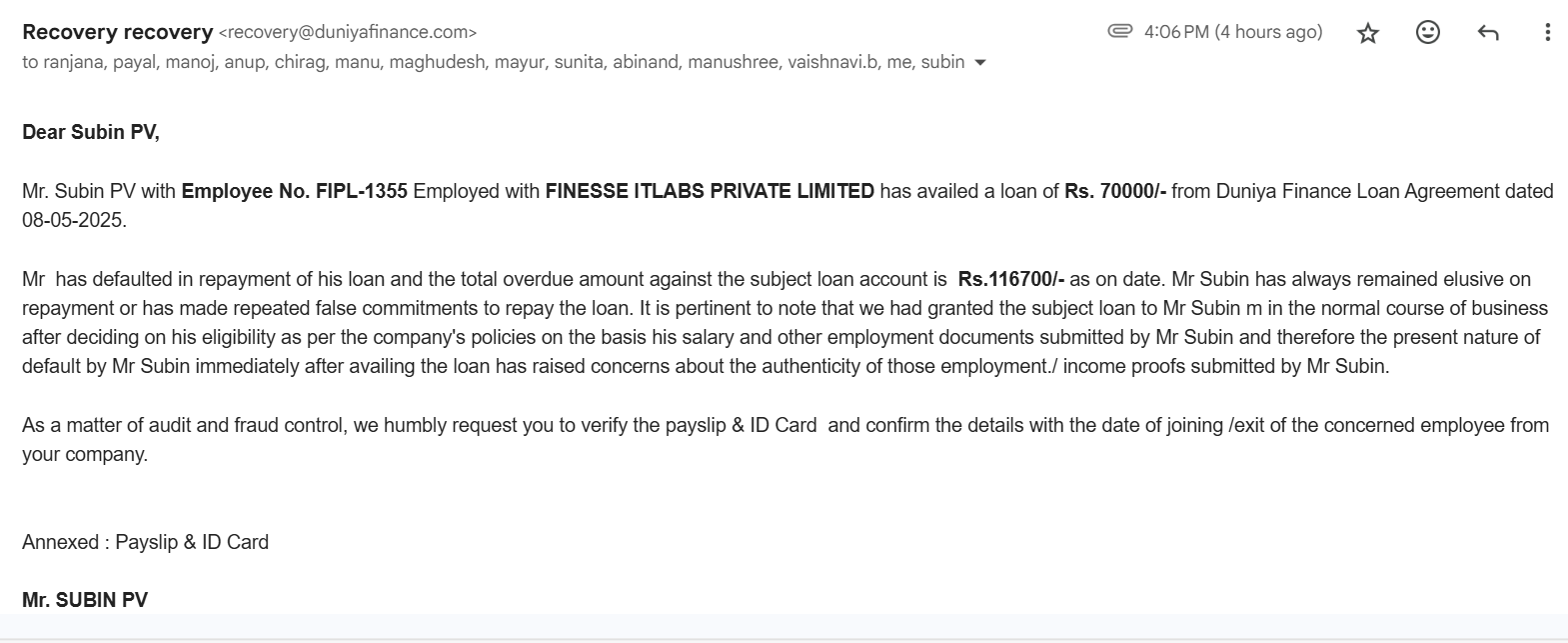
Task: Expand recipient details dropdown arrow
Action: [x=980, y=62]
